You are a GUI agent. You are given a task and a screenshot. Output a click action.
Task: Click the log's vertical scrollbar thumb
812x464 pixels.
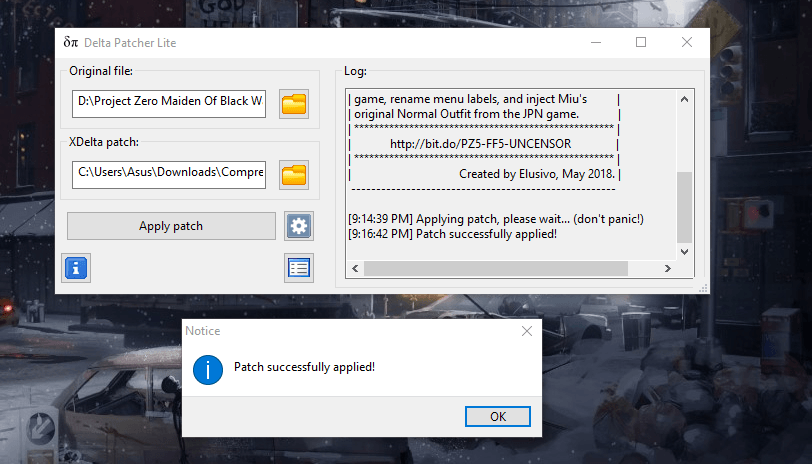(684, 207)
